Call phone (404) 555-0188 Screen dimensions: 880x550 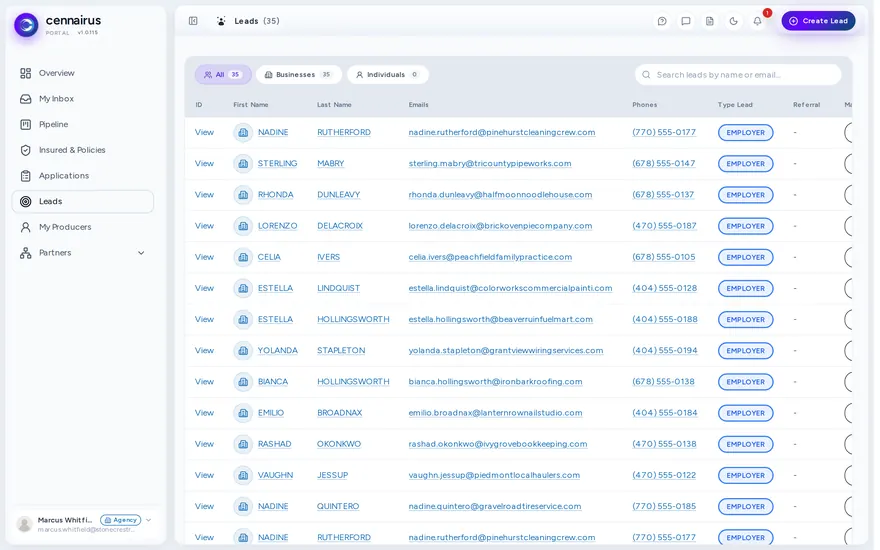click(x=664, y=319)
